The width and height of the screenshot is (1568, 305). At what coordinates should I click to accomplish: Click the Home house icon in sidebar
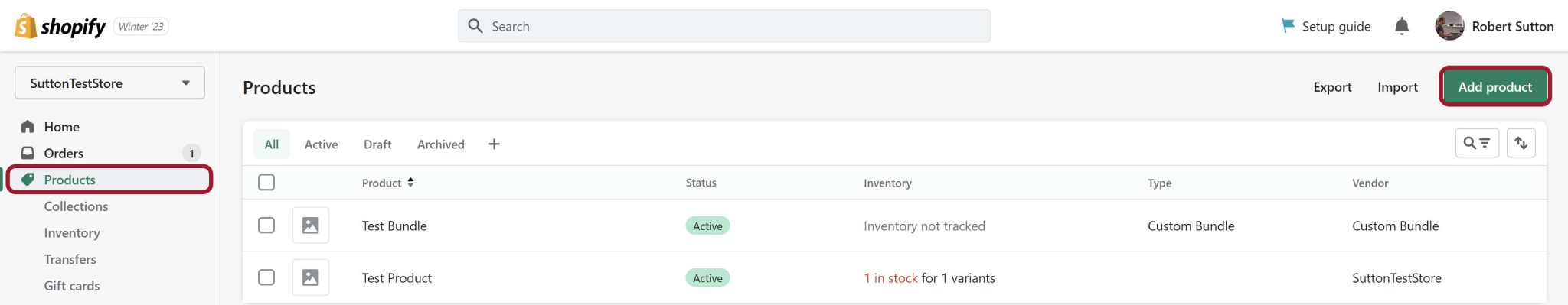click(x=28, y=127)
